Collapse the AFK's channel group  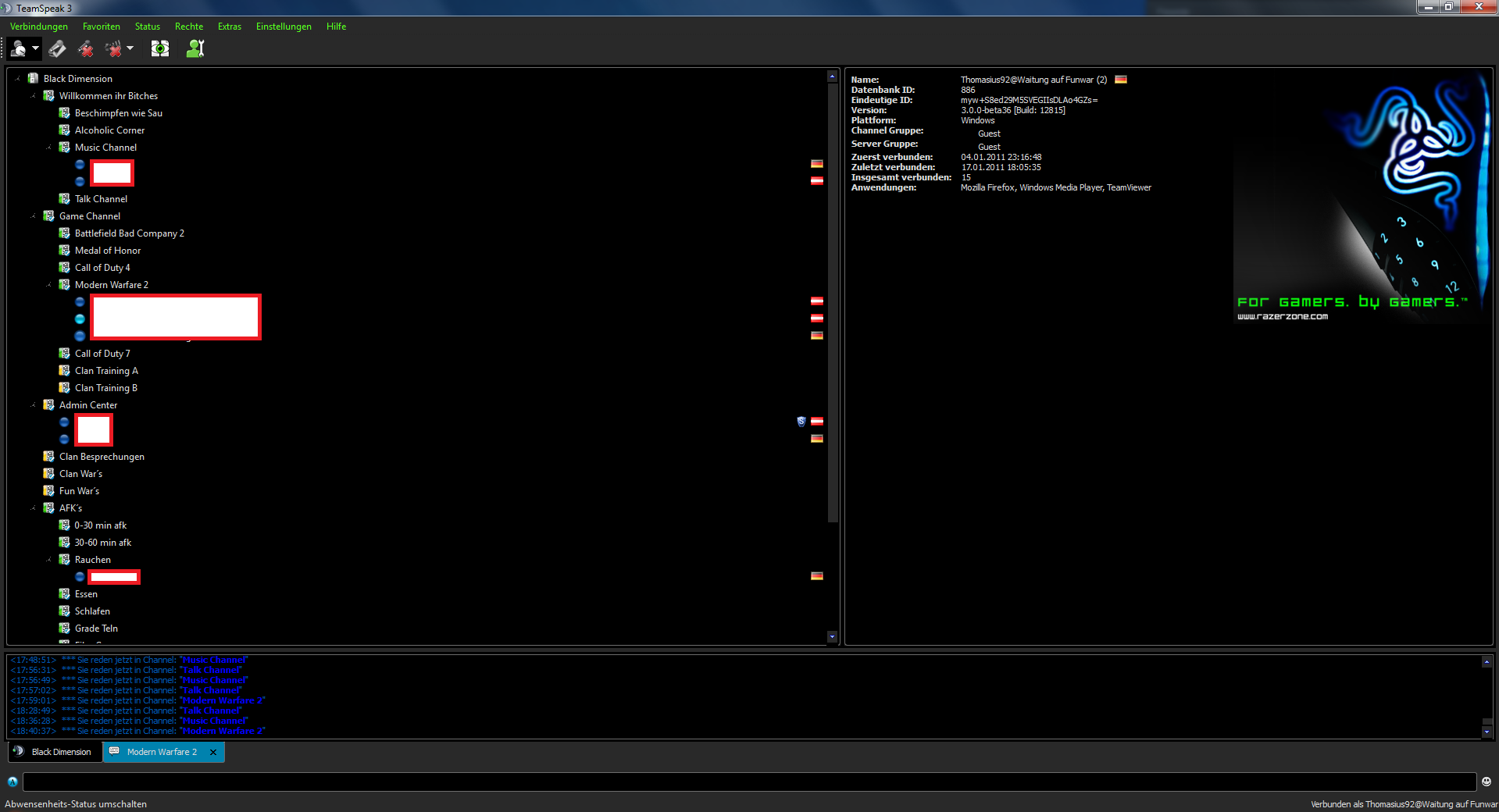point(34,508)
